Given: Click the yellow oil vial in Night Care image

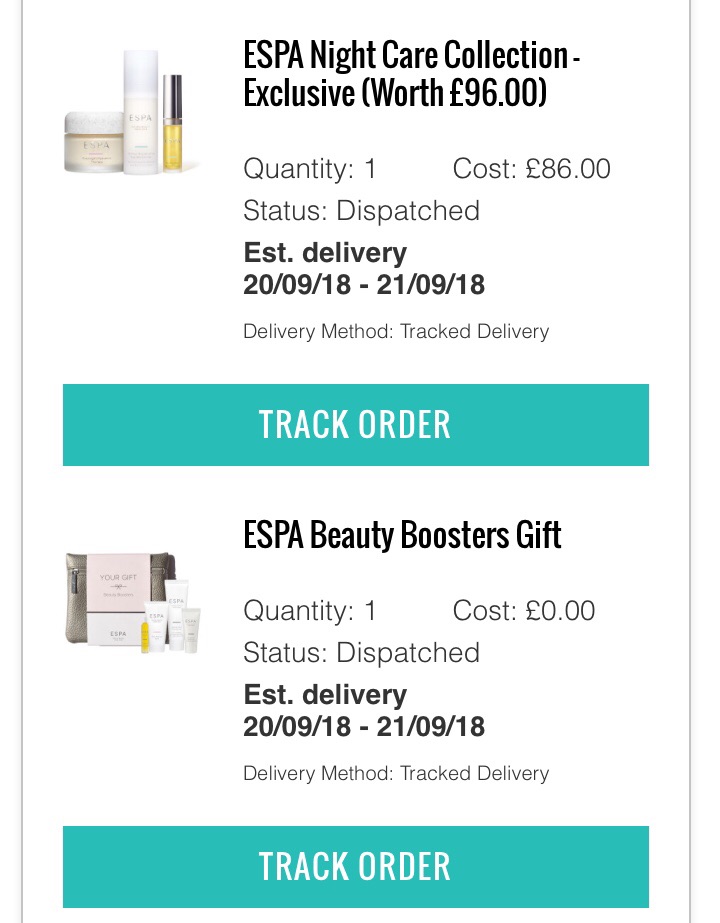Looking at the screenshot, I should point(172,122).
